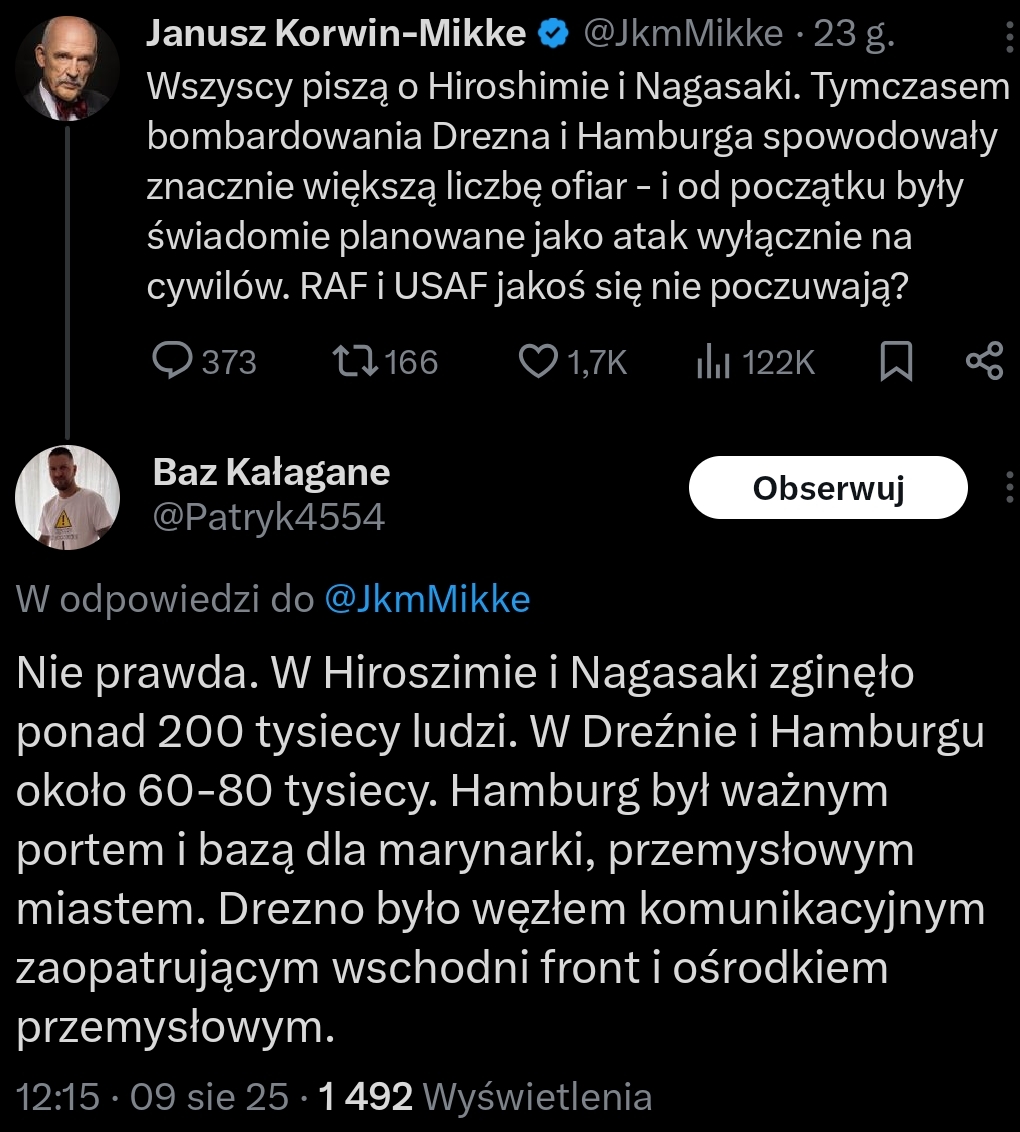Open more options on Korwin-Mikke's tweet
The height and width of the screenshot is (1132, 1020).
click(1006, 38)
